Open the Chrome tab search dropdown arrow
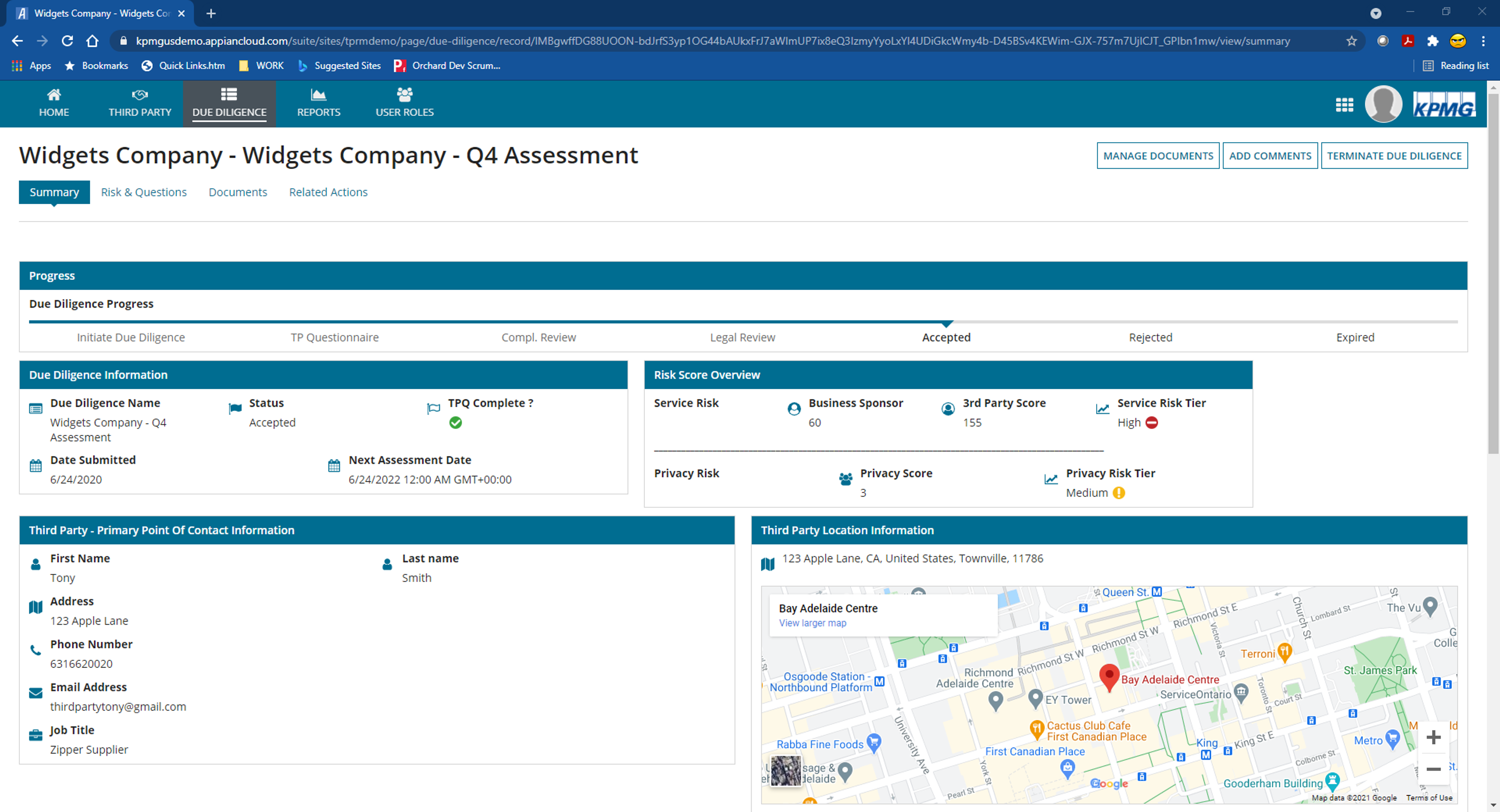1500x812 pixels. 1375,13
